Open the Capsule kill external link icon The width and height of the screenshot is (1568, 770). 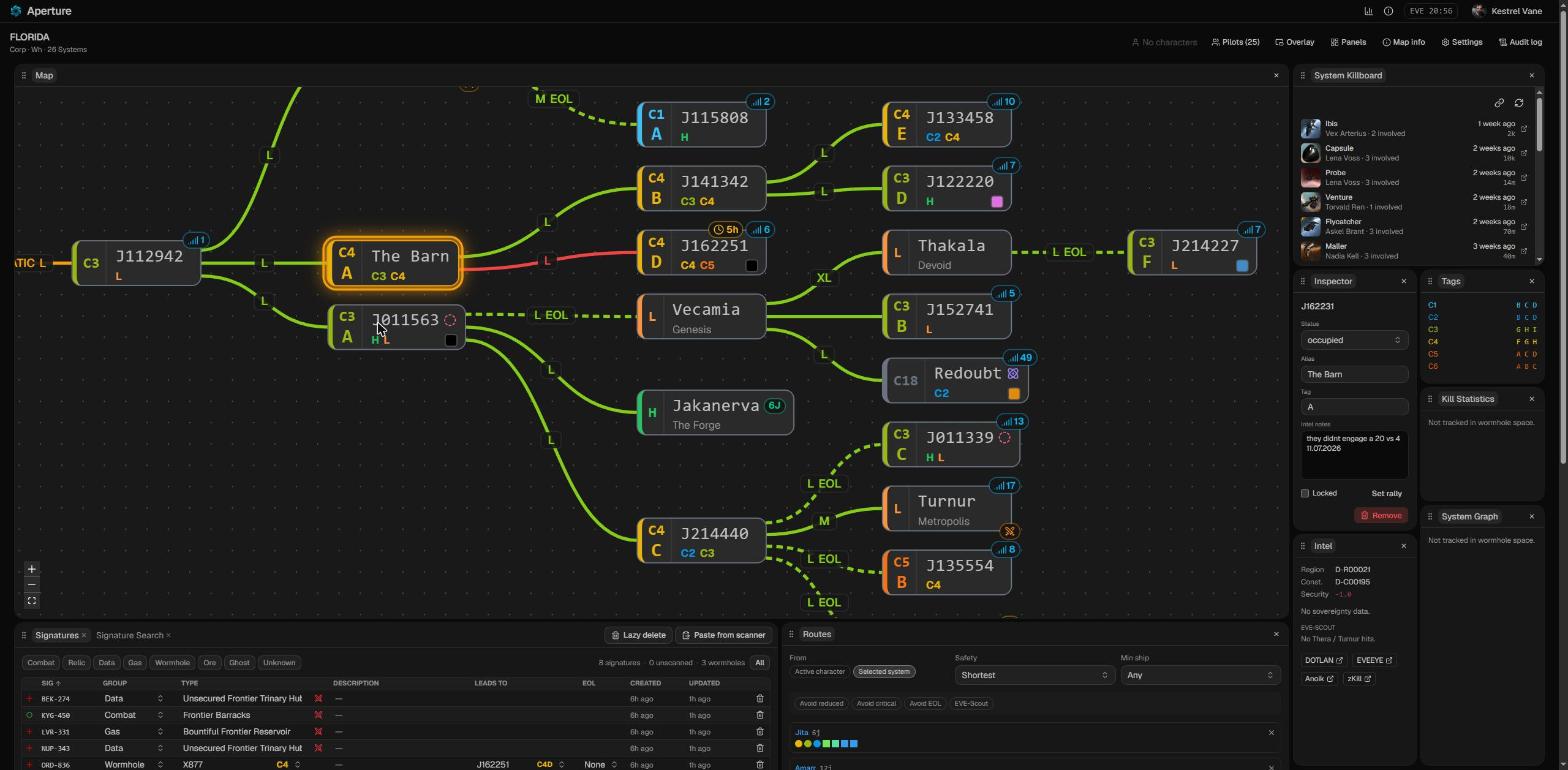point(1524,153)
